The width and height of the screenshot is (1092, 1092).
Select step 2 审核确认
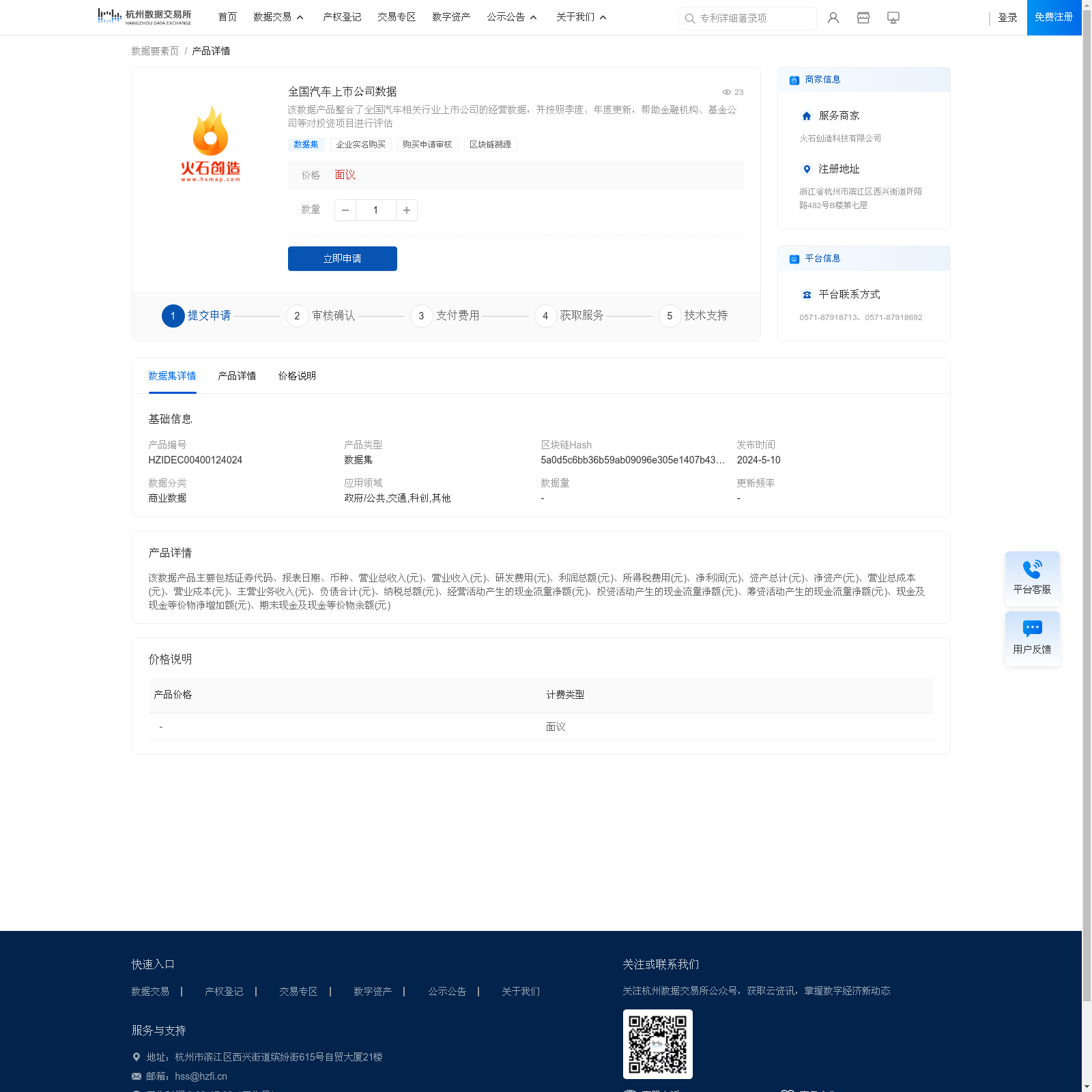(x=321, y=316)
